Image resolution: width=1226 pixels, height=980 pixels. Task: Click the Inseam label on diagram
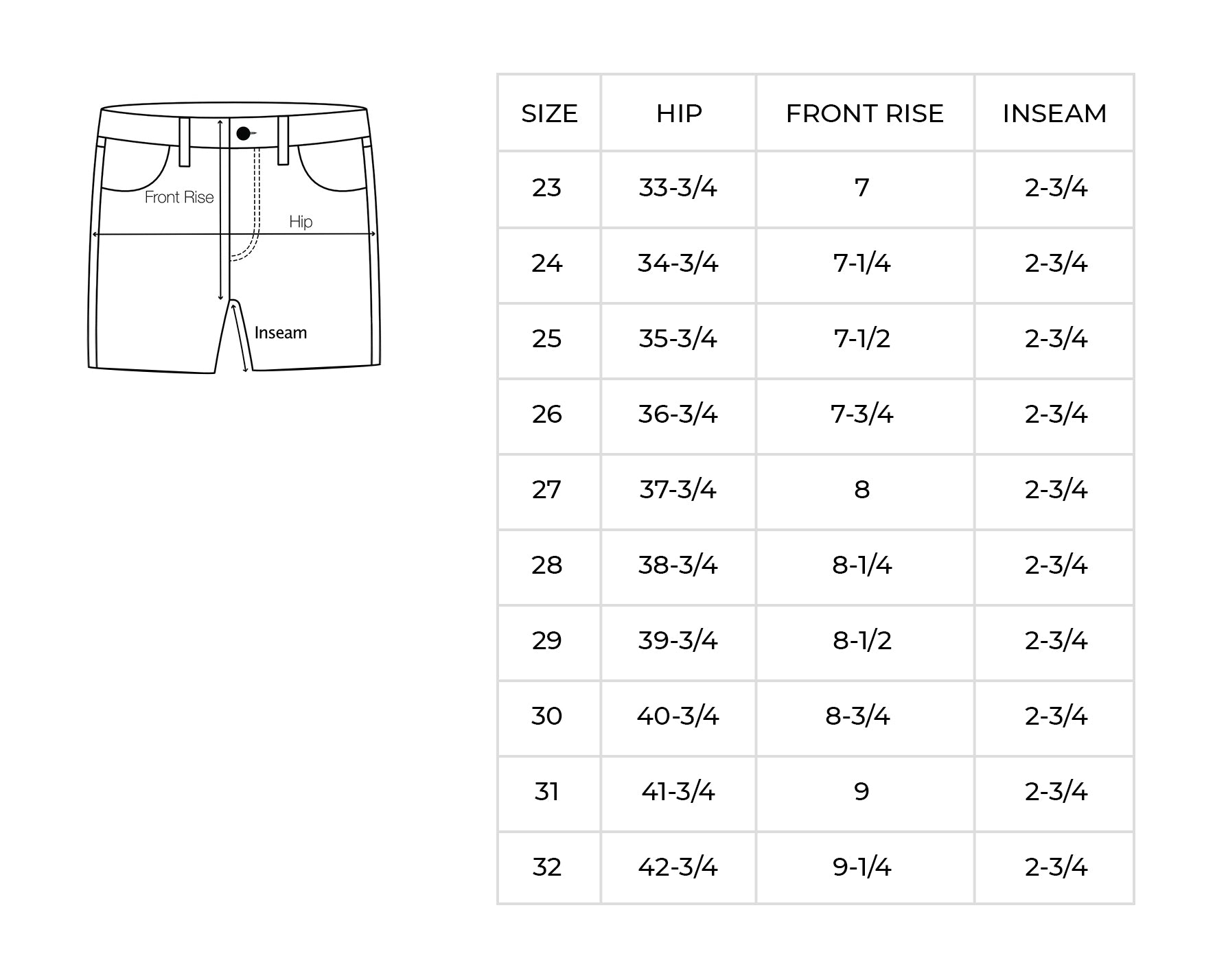pos(281,333)
